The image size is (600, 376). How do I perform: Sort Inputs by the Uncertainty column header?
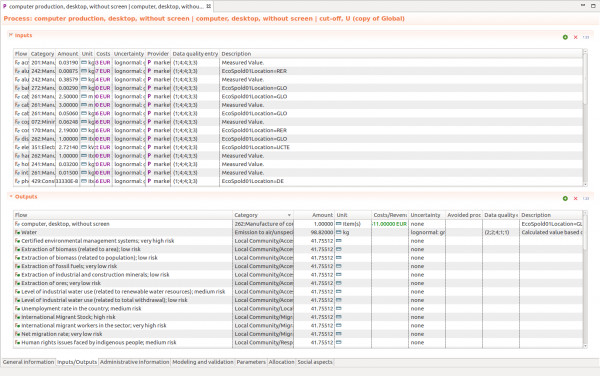click(x=129, y=54)
